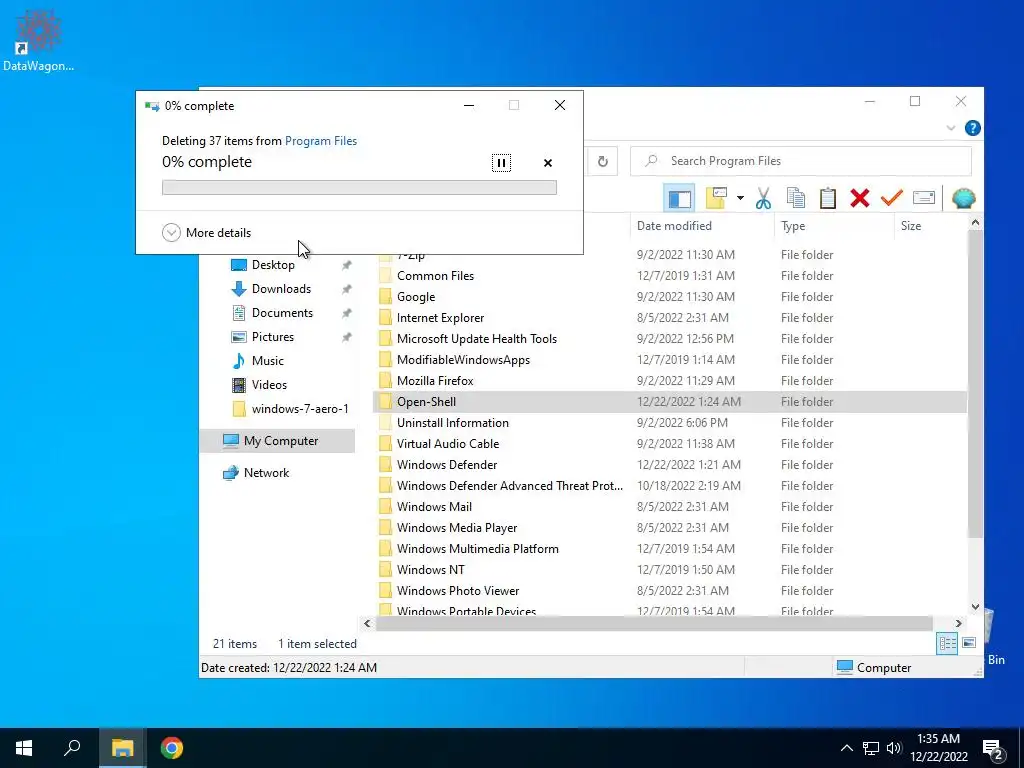
Task: Select the Windows Photo Viewer folder
Action: 458,590
